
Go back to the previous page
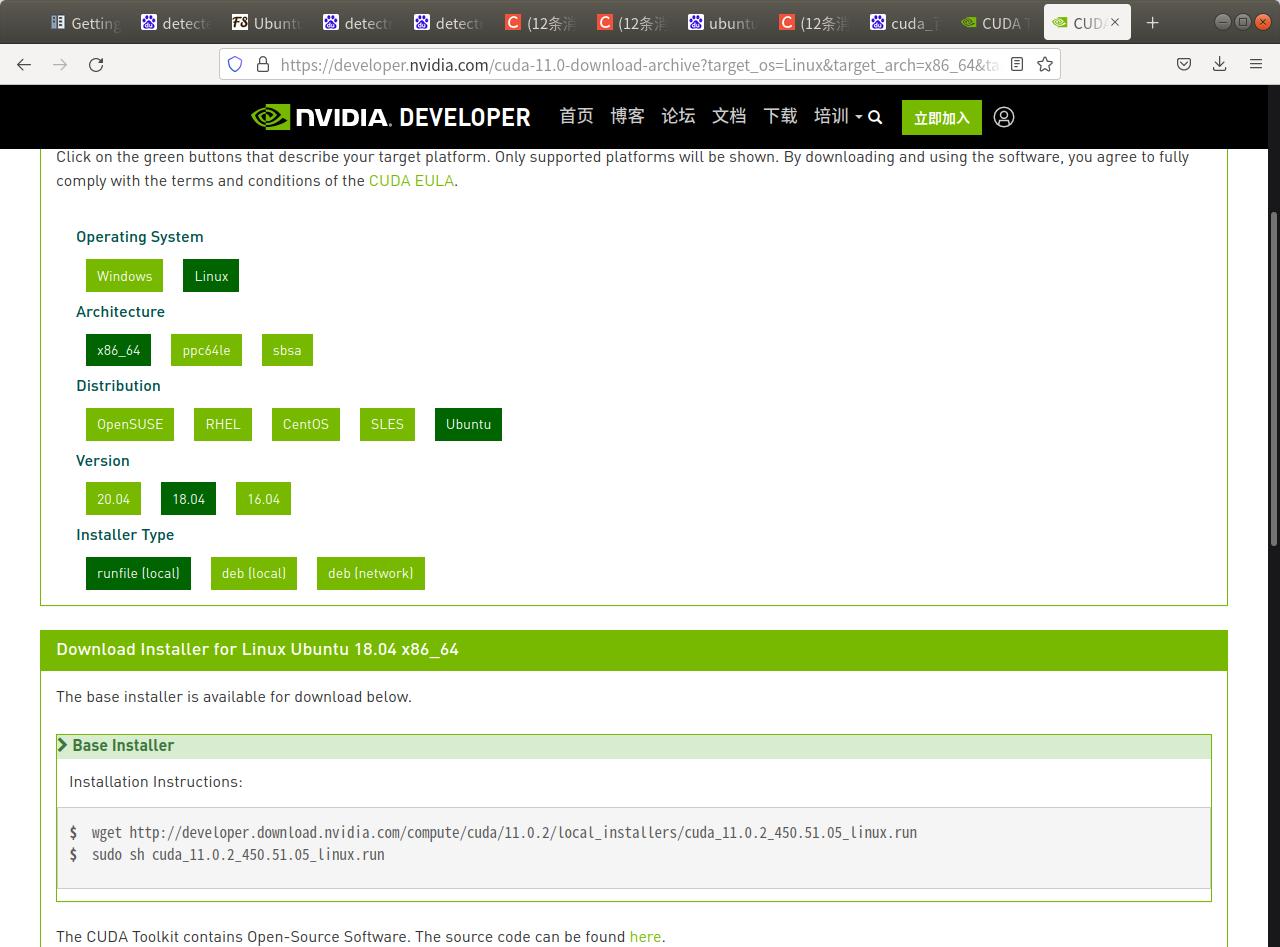pos(24,64)
